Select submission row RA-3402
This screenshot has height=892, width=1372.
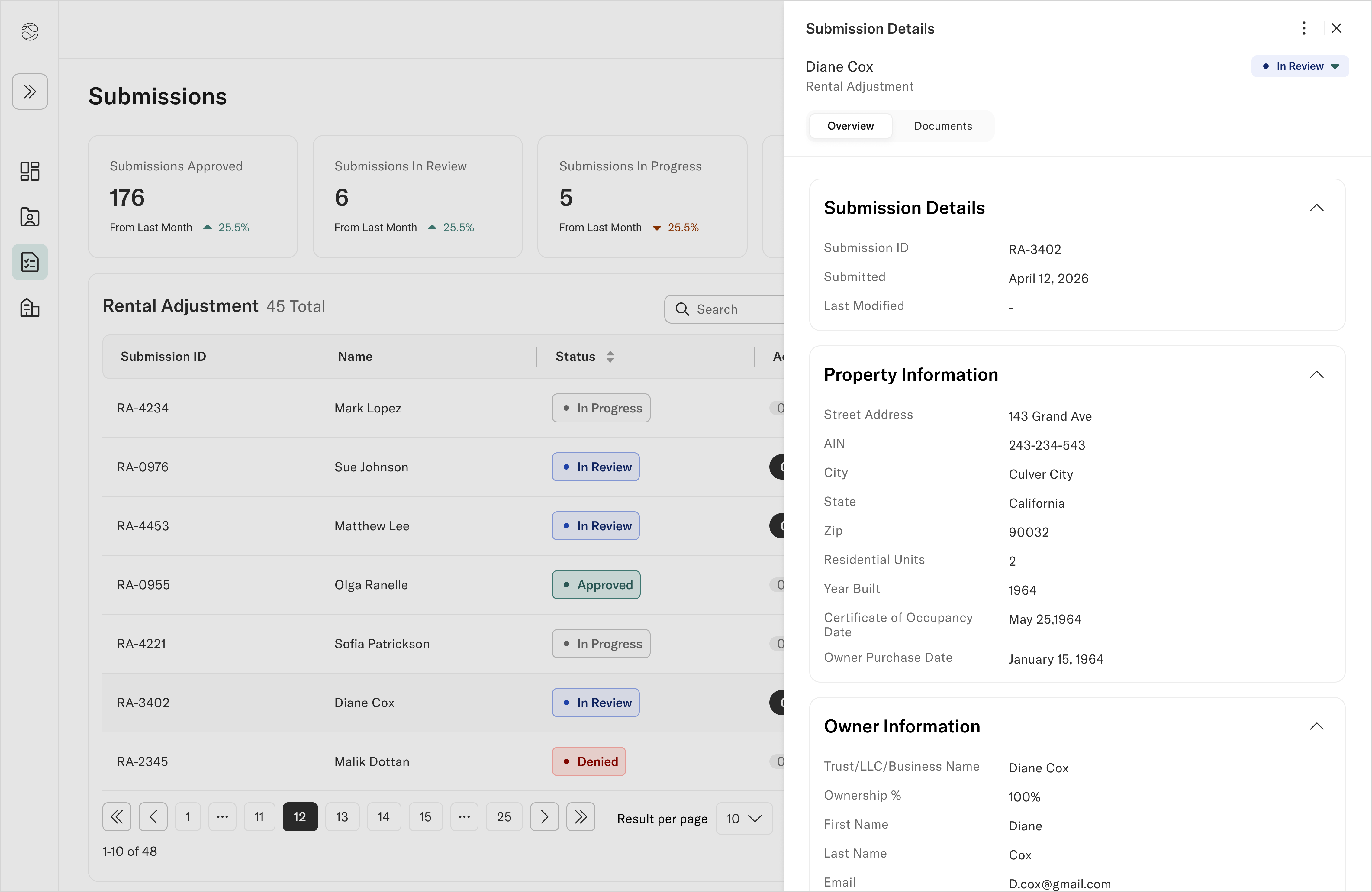click(x=443, y=702)
